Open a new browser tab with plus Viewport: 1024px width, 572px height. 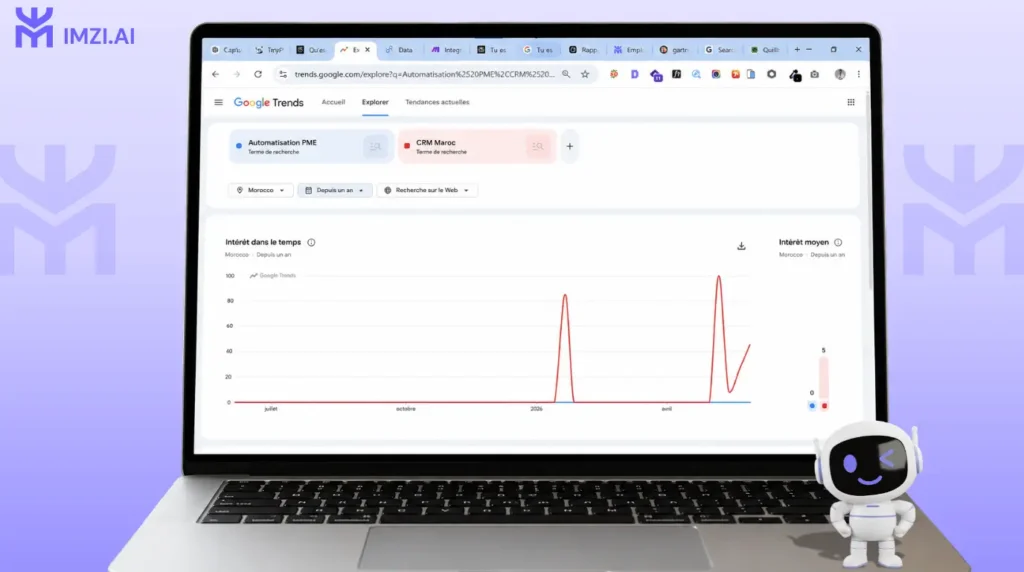[x=797, y=50]
